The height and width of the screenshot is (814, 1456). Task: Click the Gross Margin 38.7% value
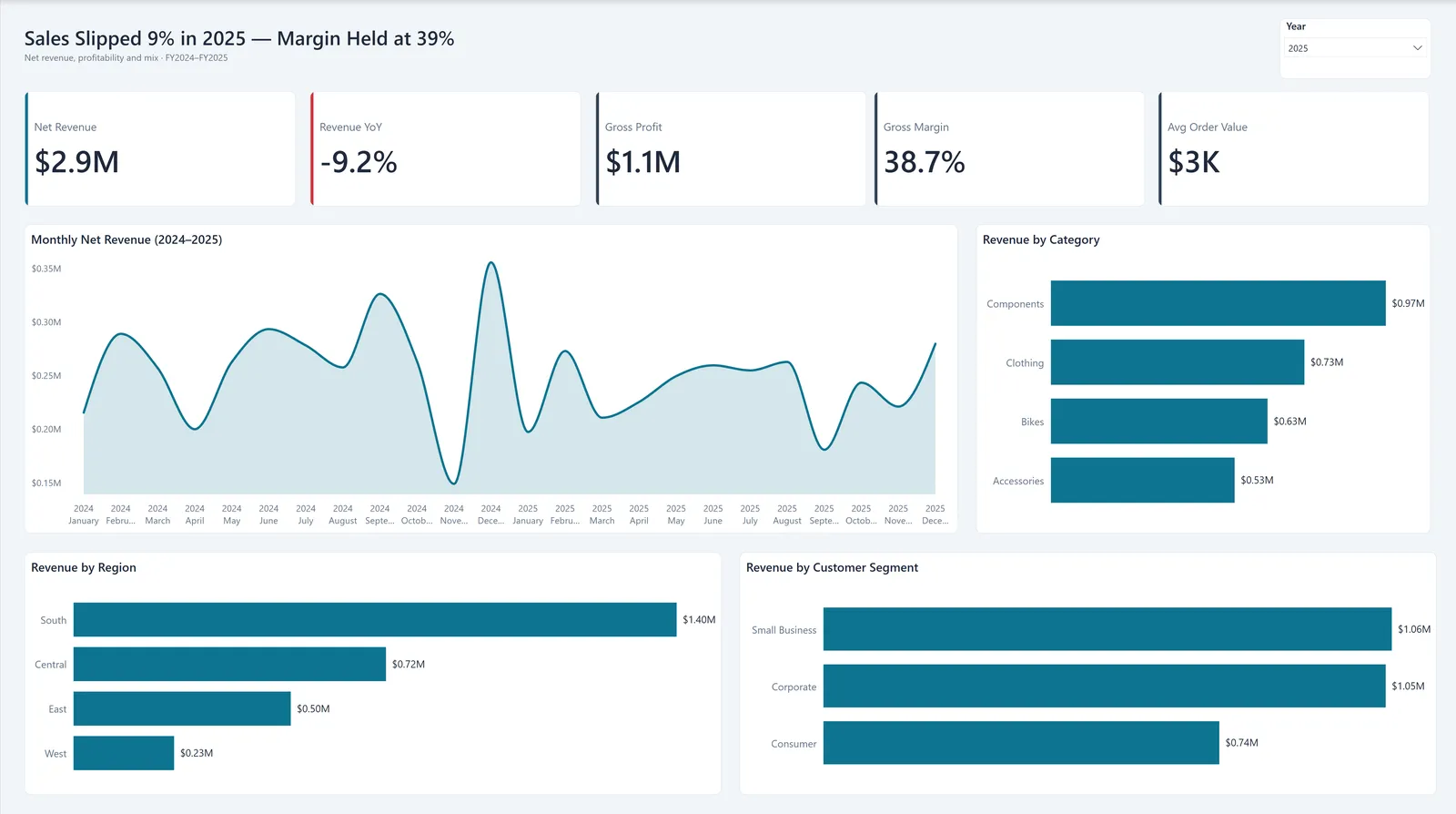click(x=925, y=162)
